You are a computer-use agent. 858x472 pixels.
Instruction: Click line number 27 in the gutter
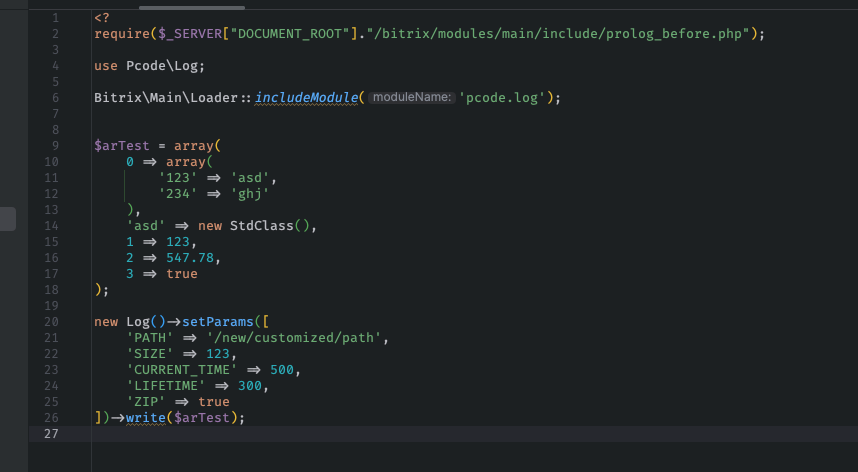[51, 433]
